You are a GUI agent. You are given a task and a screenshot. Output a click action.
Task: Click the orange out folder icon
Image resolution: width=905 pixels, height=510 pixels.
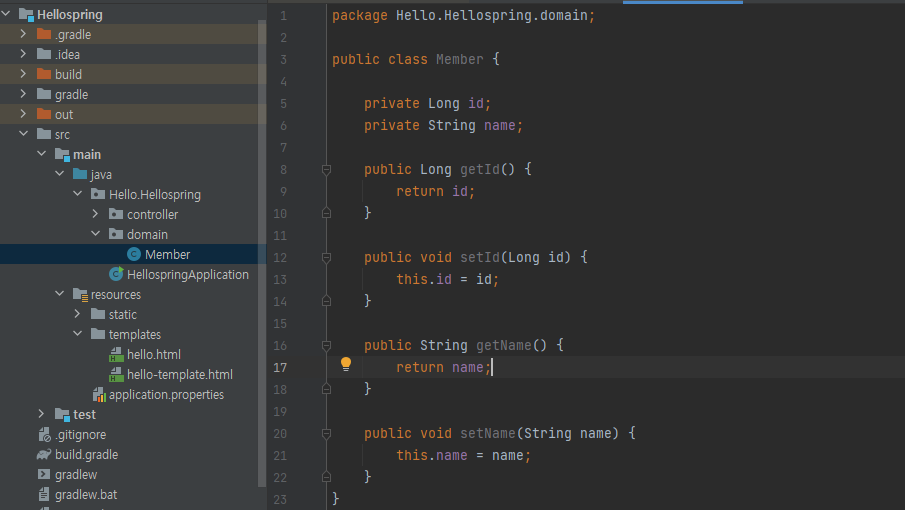44,114
